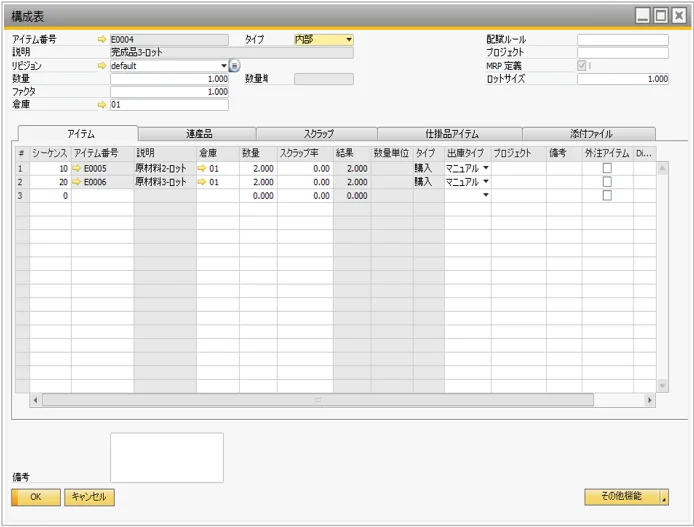This screenshot has width=694, height=527.
Task: Open warehouse link arrow in the E0005 row
Action: (x=202, y=169)
